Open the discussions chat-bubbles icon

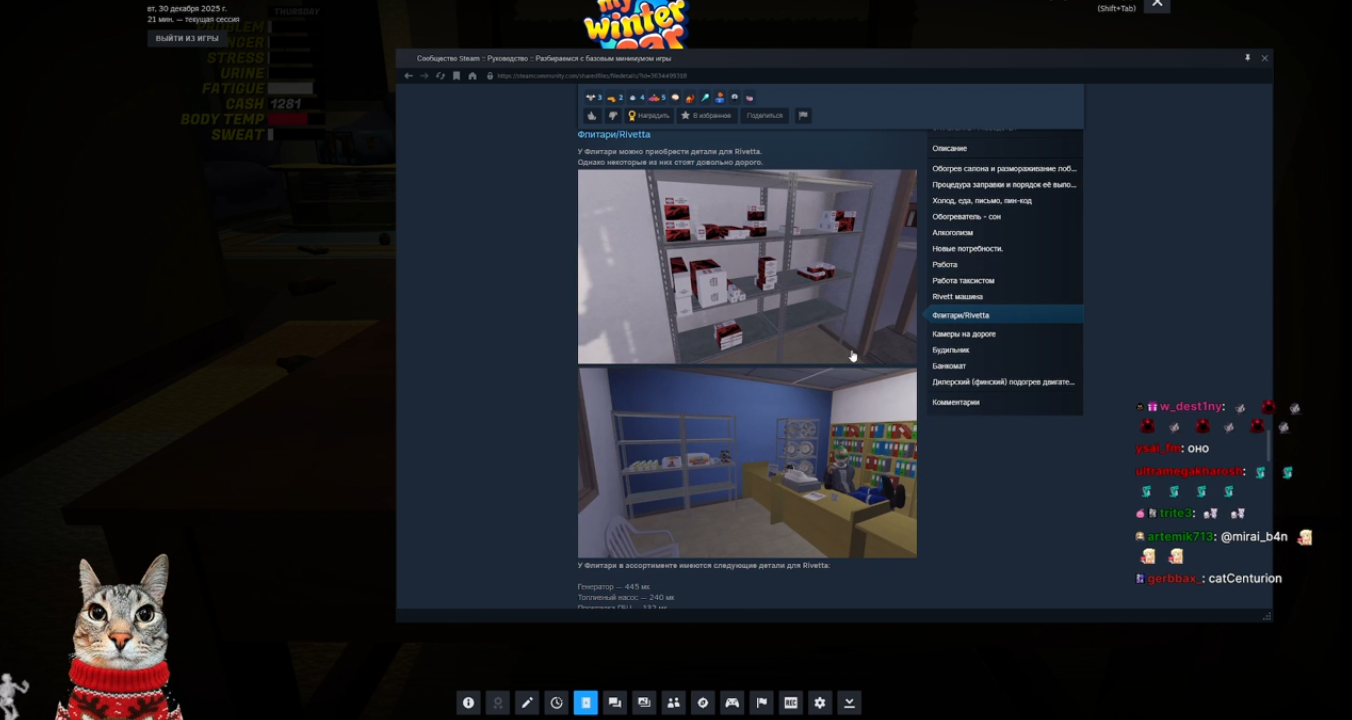(x=615, y=703)
